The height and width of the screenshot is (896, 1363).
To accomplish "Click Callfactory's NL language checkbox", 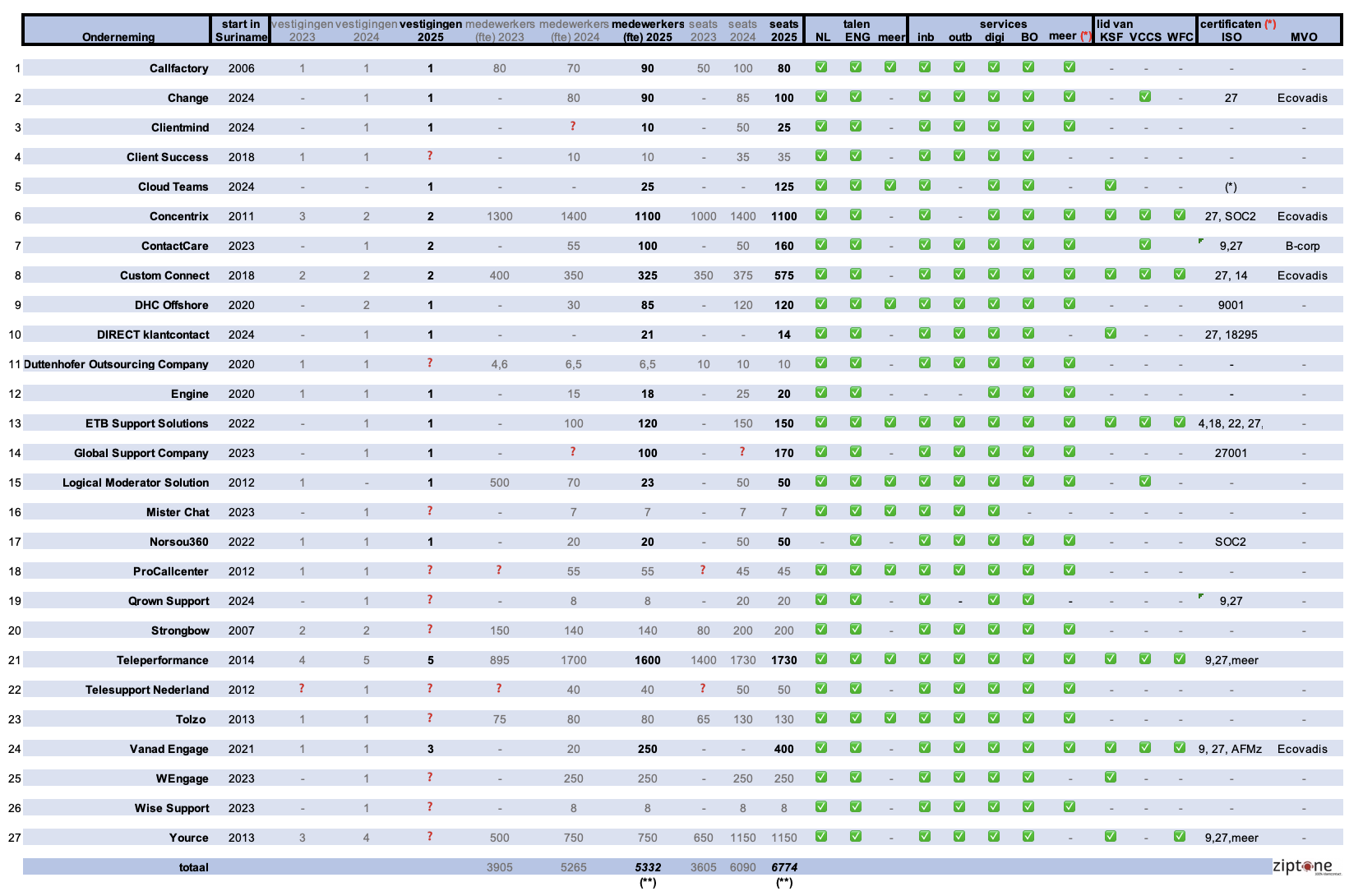I will click(x=821, y=67).
